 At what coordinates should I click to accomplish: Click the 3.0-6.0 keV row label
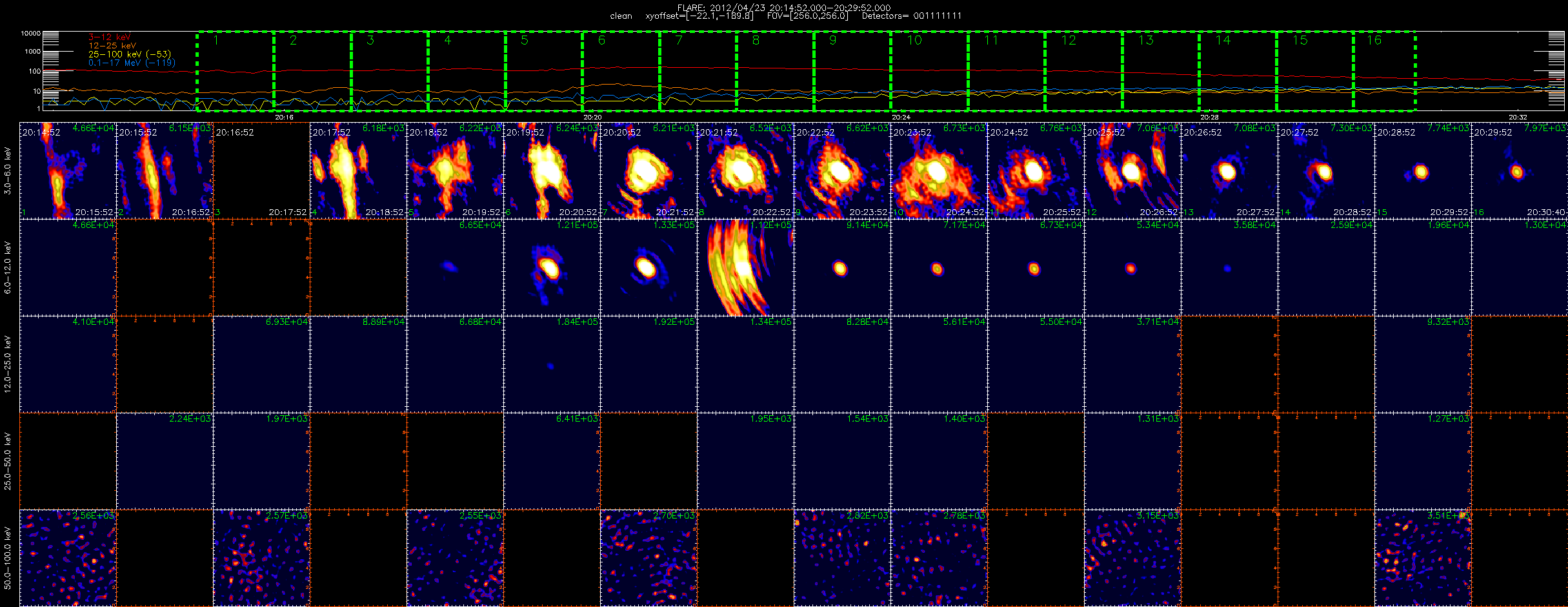pyautogui.click(x=8, y=170)
